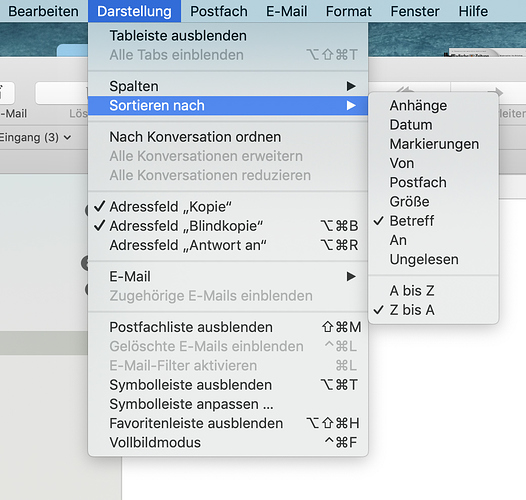The width and height of the screenshot is (526, 500).
Task: Open the E-Mail menu in menu bar
Action: tap(286, 11)
